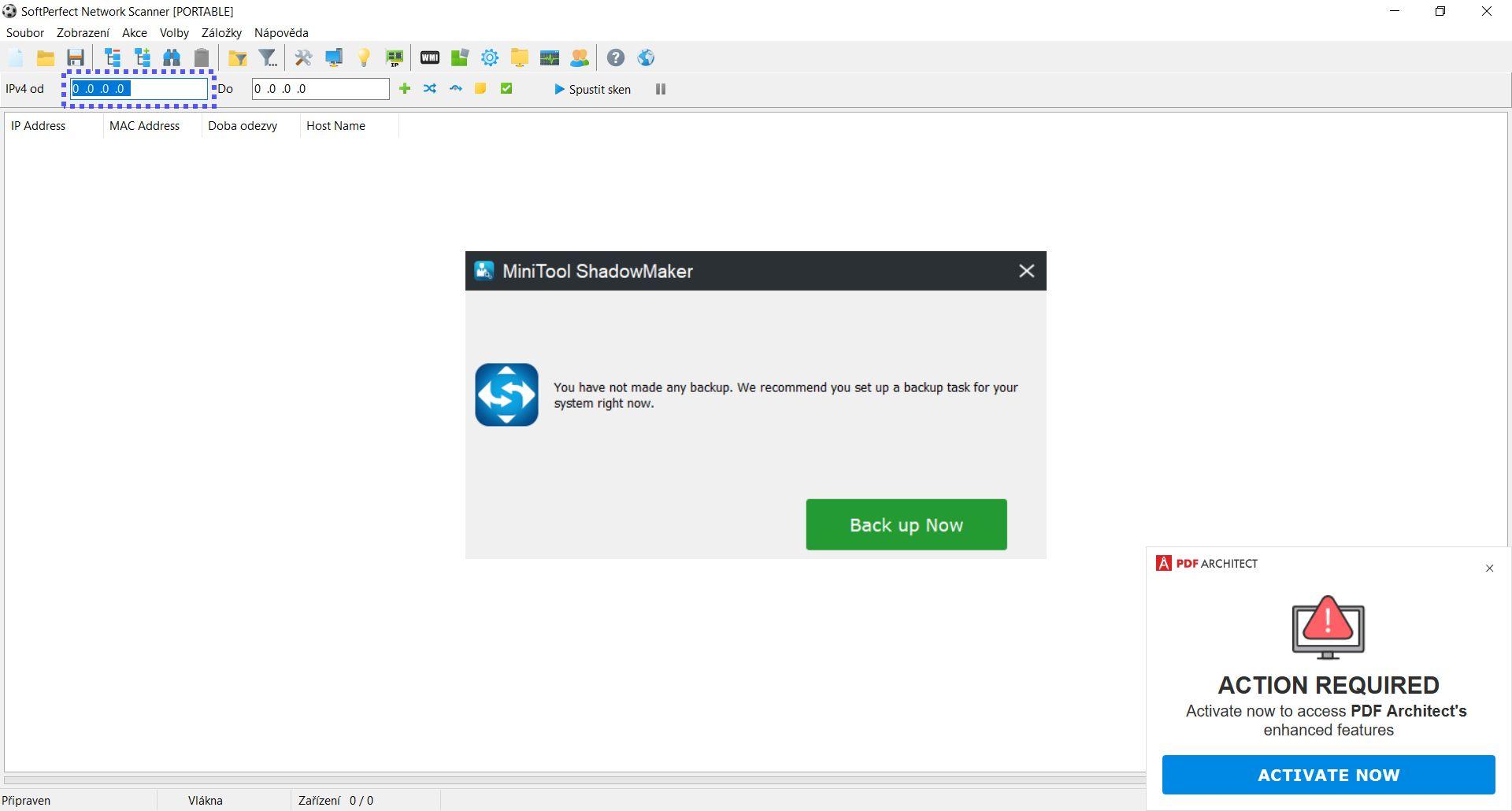The height and width of the screenshot is (811, 1512).
Task: Click the ACTION REQUIRED heading
Action: tap(1329, 685)
